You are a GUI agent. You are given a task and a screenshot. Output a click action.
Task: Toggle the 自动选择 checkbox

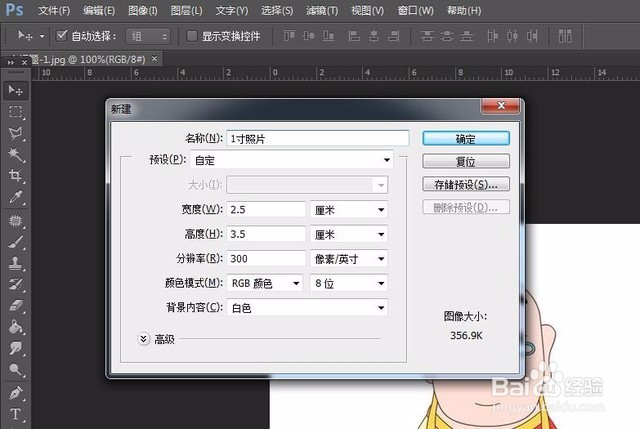coord(61,36)
